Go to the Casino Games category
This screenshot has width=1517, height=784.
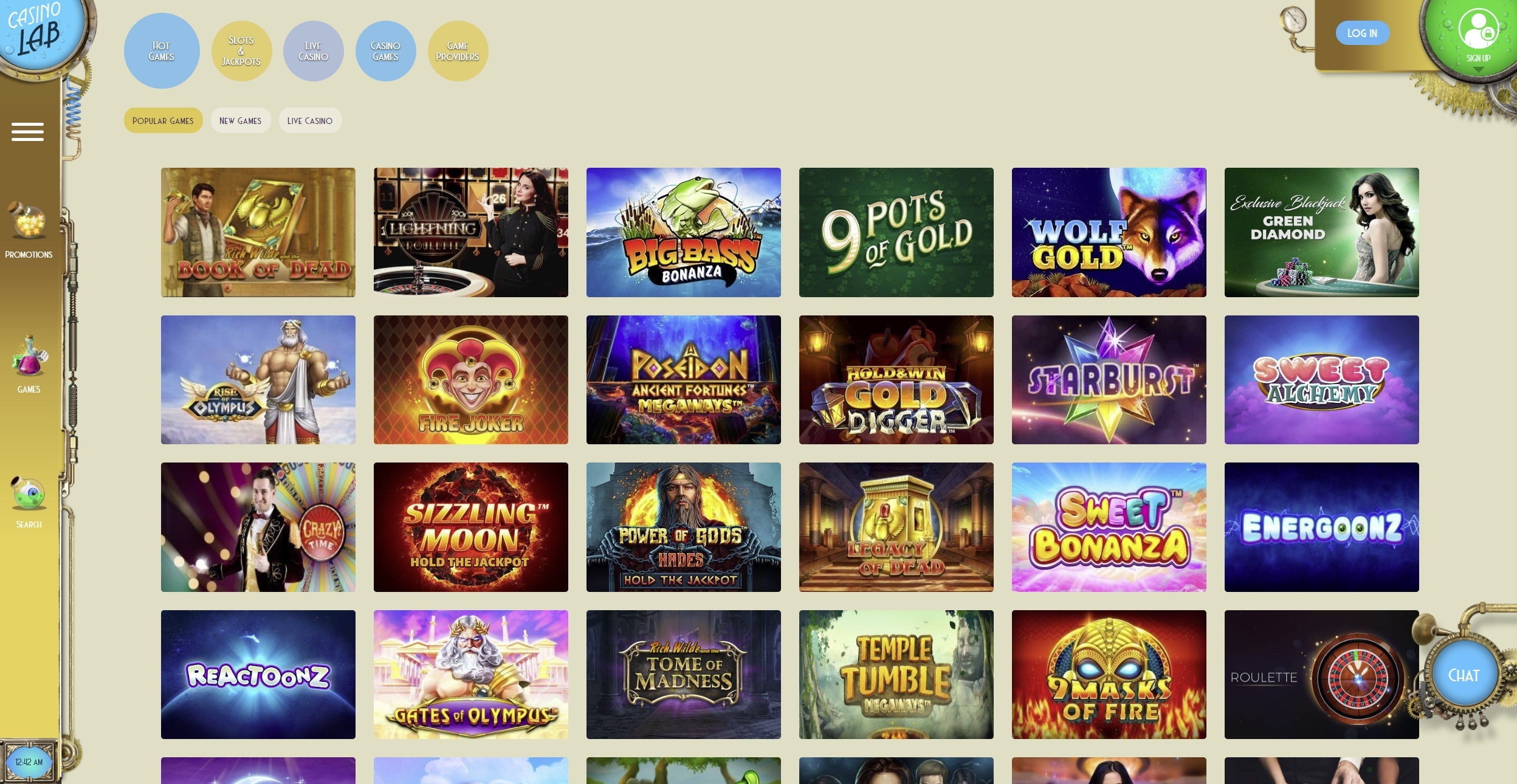coord(385,51)
